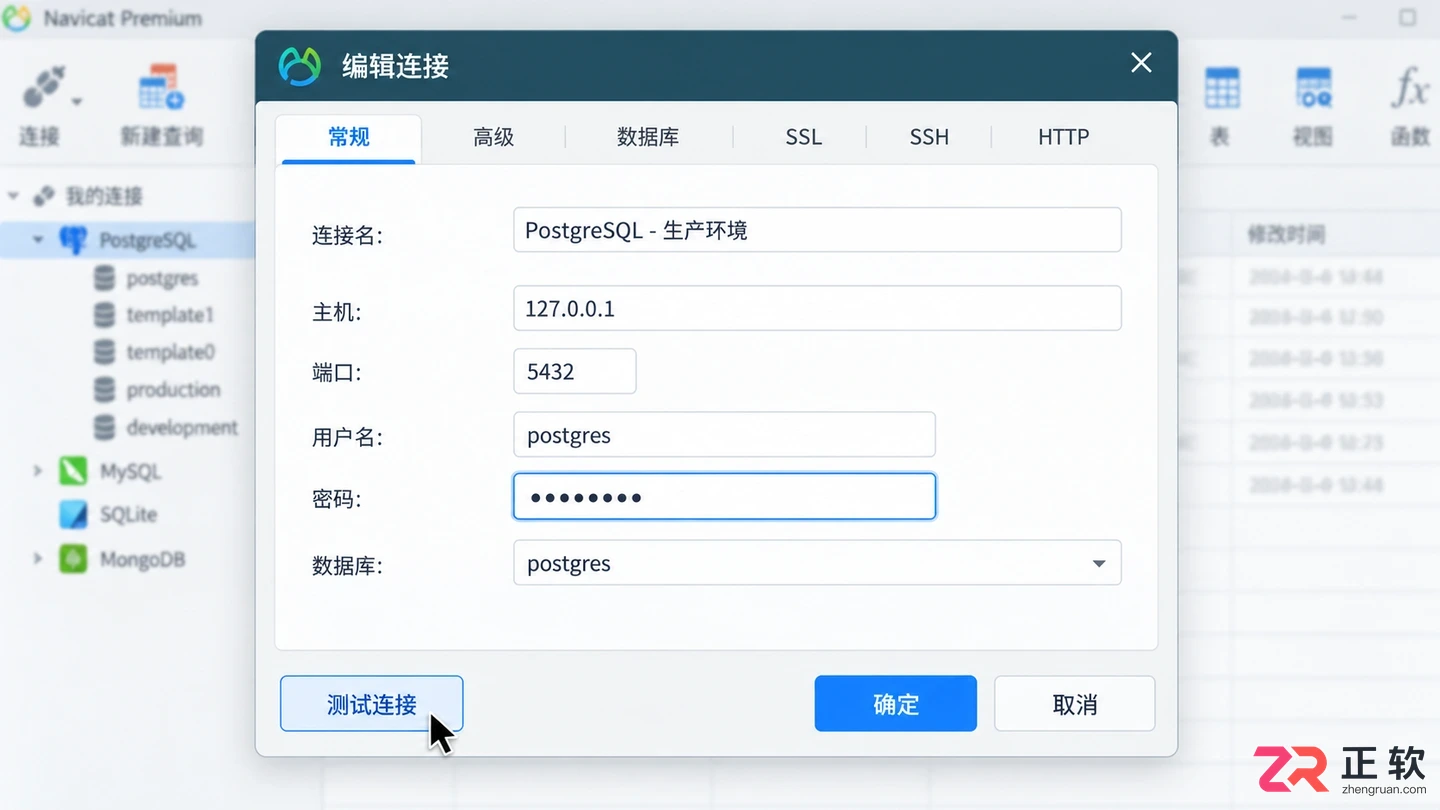Click the SQLite connection icon
Screen dimensions: 1440x810
coord(73,514)
